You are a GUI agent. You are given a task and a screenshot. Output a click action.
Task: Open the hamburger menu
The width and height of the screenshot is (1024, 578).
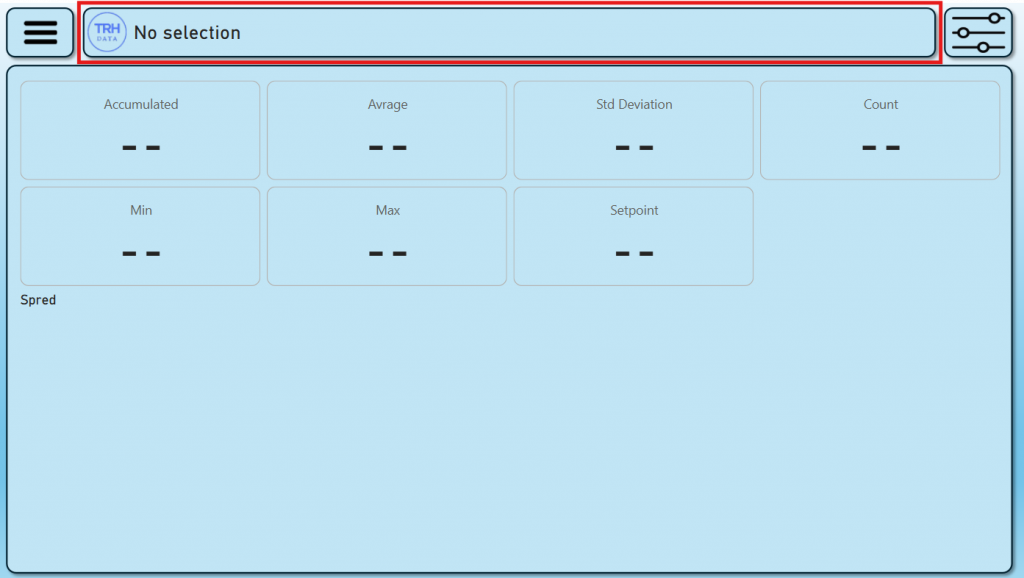(40, 33)
